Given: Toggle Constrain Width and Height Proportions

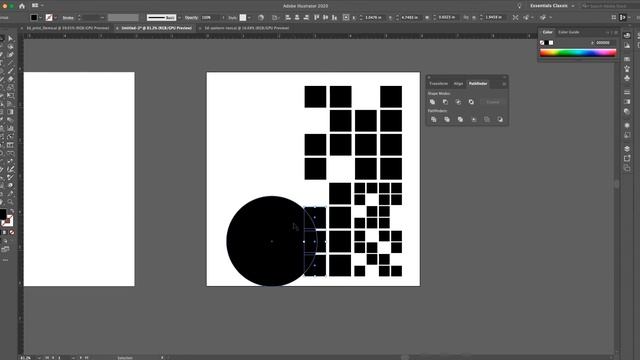Looking at the screenshot, I should point(467,18).
